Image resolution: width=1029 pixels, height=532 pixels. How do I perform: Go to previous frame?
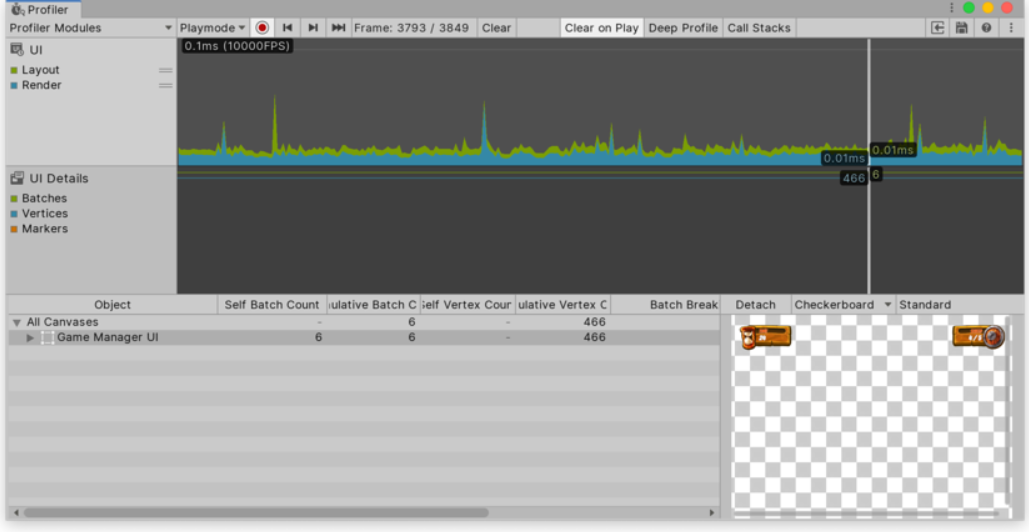click(x=287, y=28)
